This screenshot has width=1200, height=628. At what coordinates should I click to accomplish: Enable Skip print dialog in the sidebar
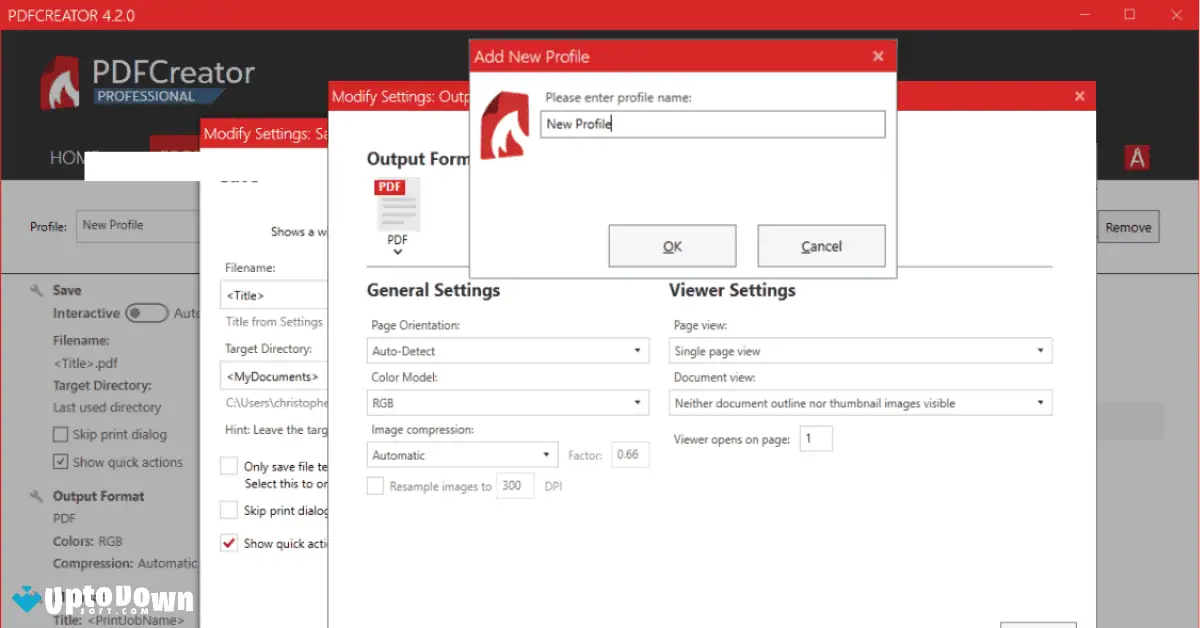pos(60,434)
